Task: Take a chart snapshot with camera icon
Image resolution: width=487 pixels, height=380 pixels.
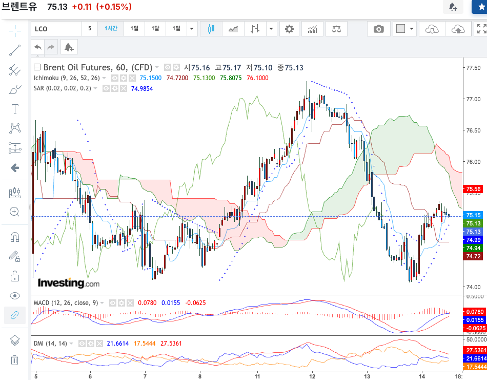Action: [x=378, y=29]
